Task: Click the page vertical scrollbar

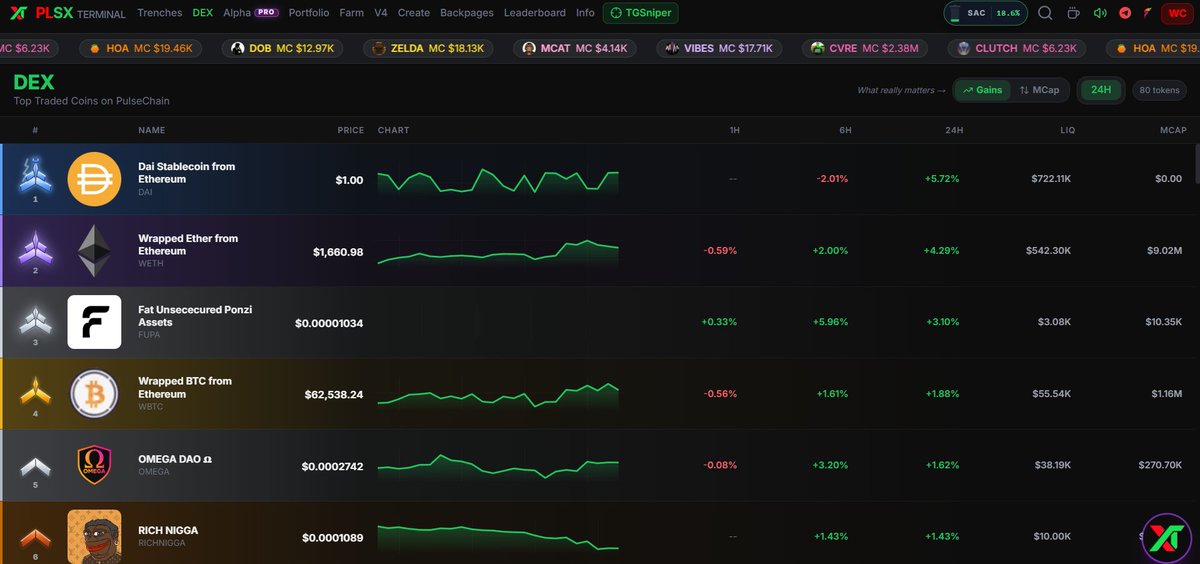Action: 1196,165
